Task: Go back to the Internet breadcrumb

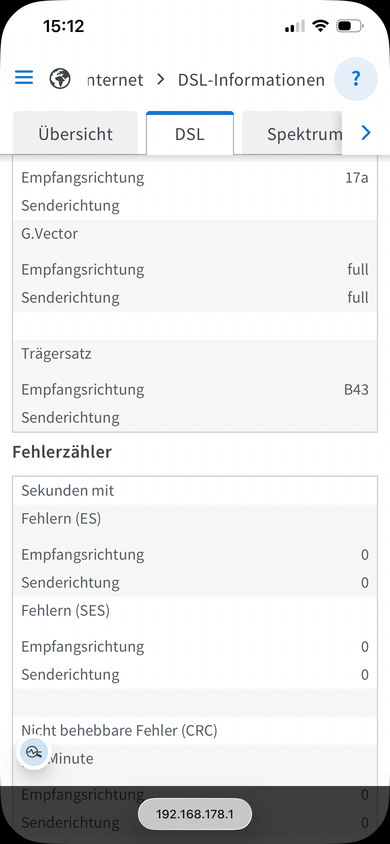Action: point(115,80)
